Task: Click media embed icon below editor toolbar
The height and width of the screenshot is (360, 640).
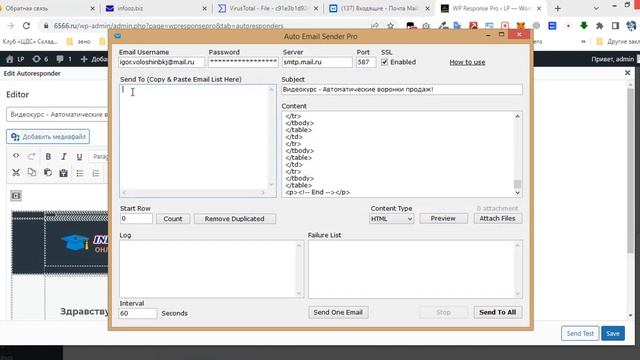Action: pyautogui.click(x=16, y=196)
